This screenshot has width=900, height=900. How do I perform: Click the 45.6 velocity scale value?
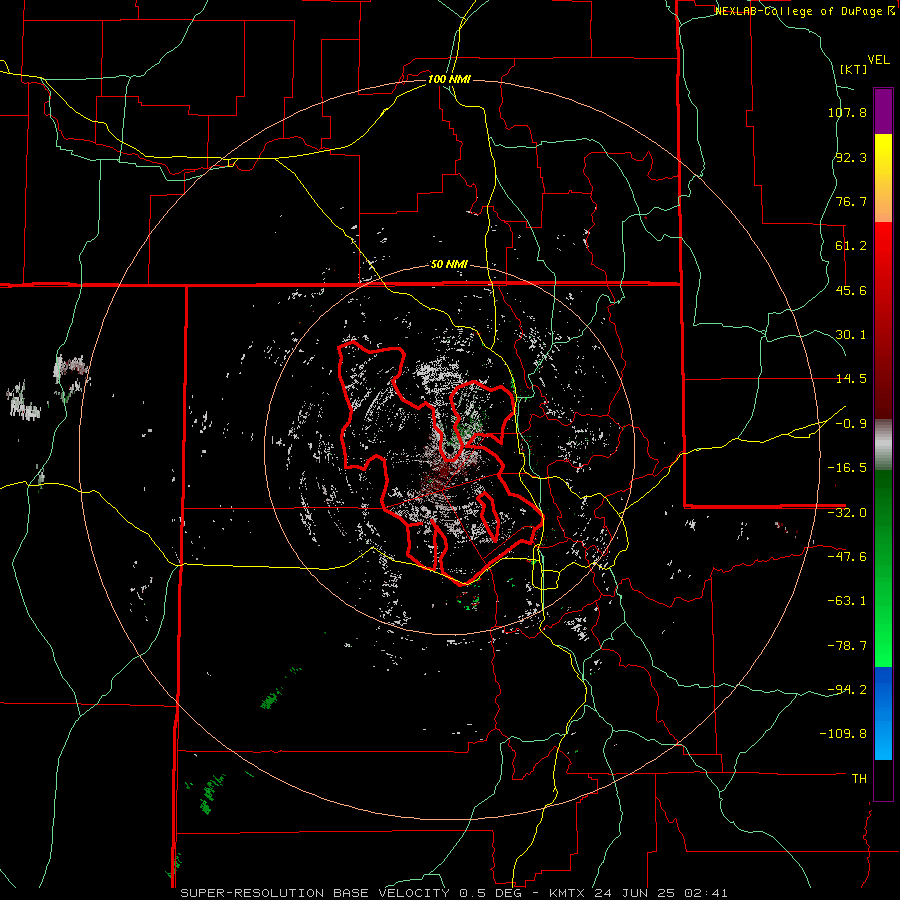coord(851,290)
